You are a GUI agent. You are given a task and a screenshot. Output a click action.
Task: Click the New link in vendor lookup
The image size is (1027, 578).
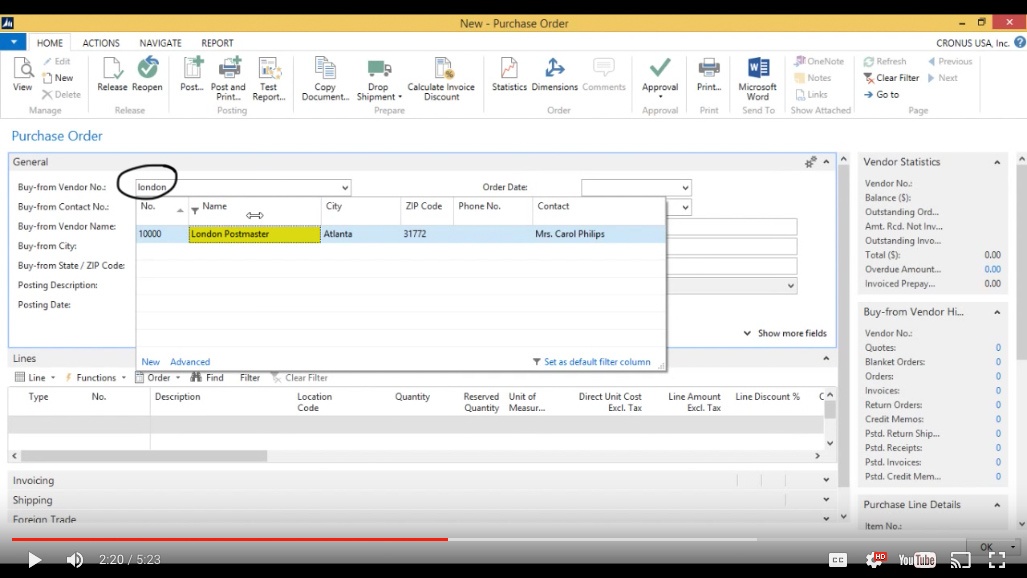pos(151,362)
